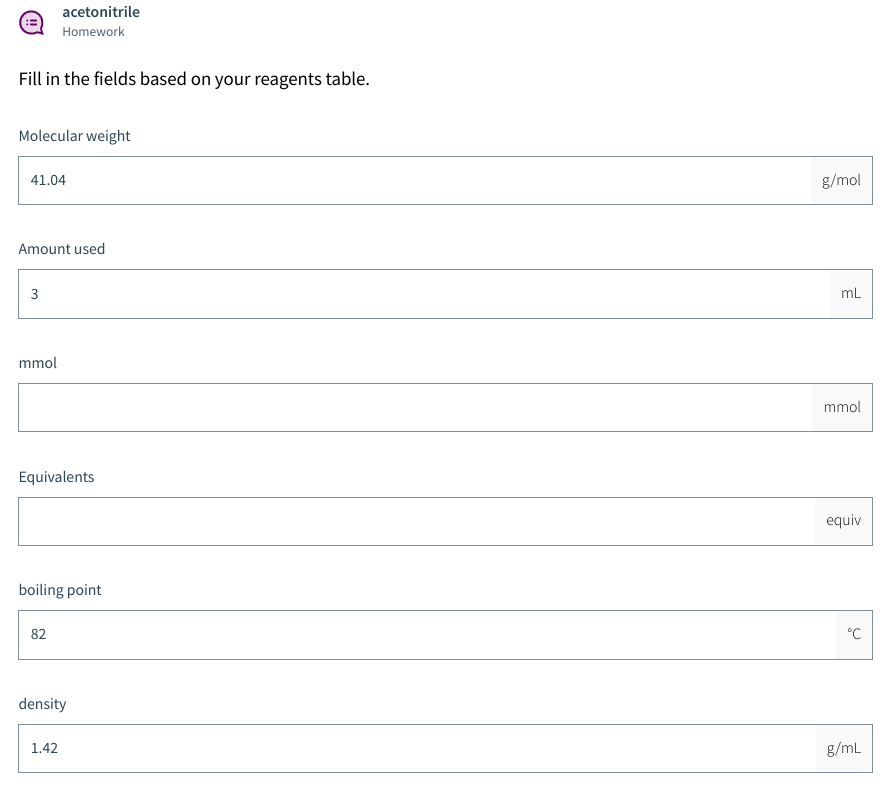Click the acetonitrile chat bubble icon
Viewport: 888px width, 785px height.
click(x=31, y=22)
